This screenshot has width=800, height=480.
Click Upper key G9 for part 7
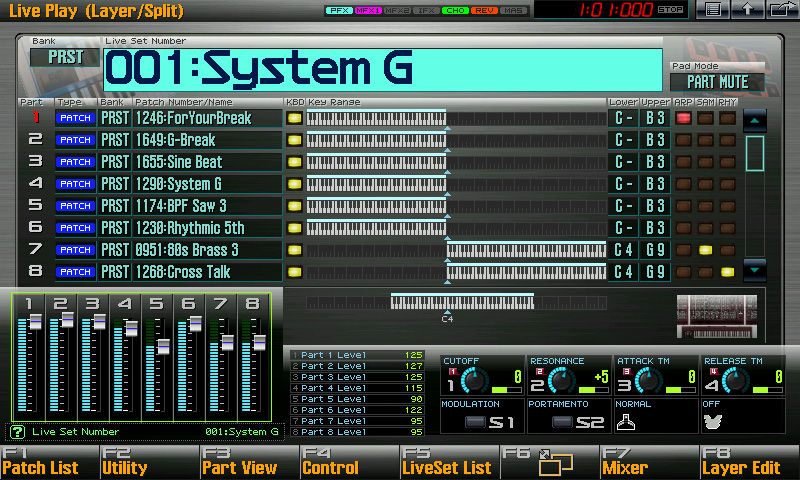(x=655, y=250)
